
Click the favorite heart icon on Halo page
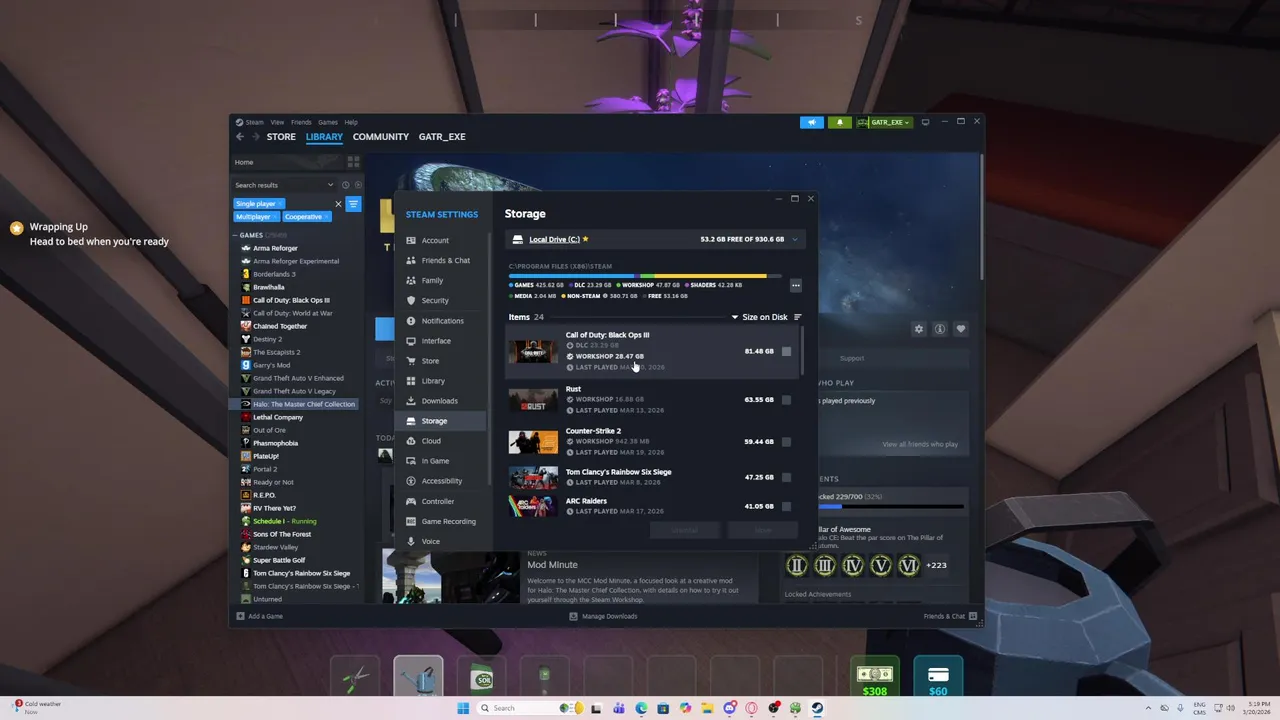tap(961, 329)
